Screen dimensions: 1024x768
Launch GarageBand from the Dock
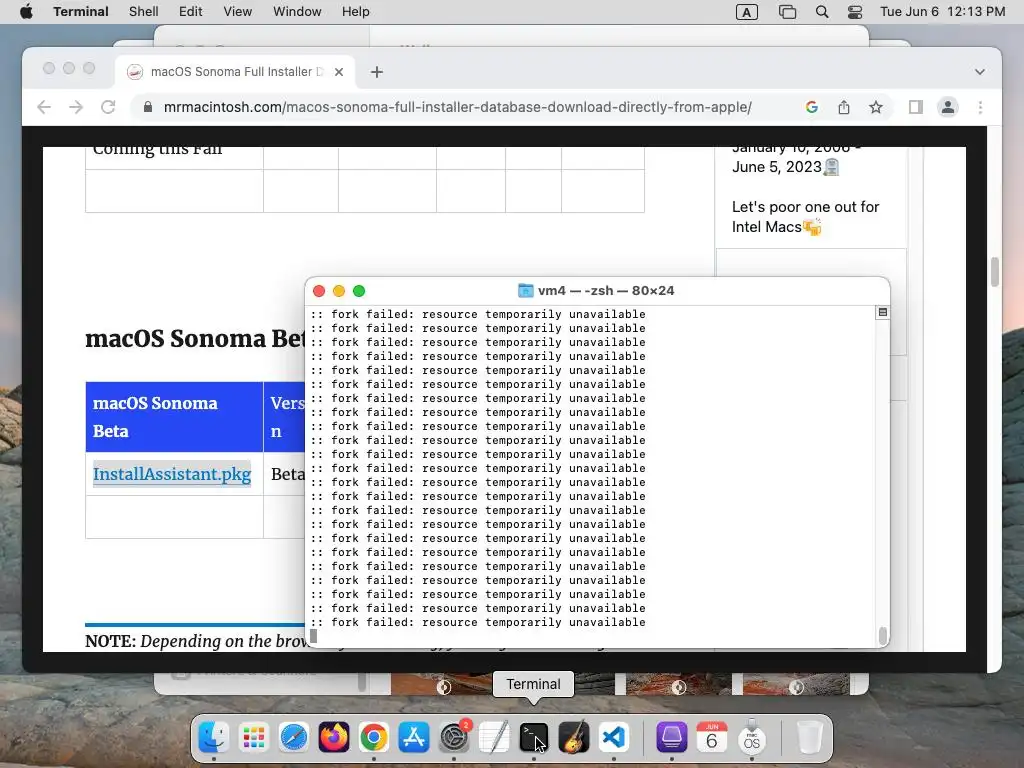click(x=574, y=738)
